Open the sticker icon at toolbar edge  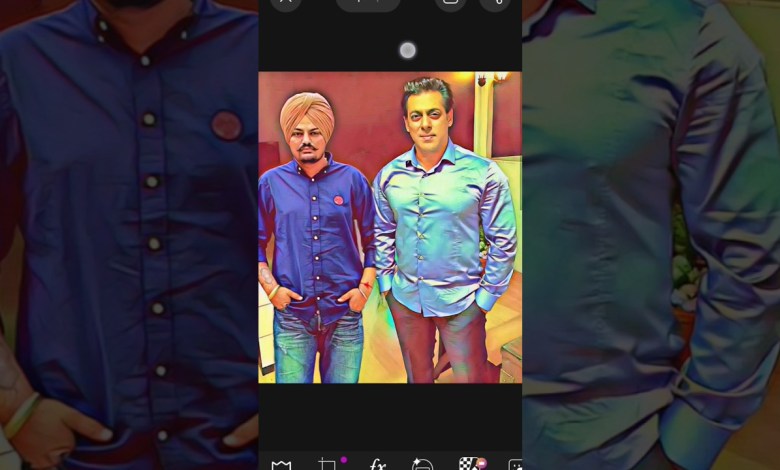[514, 465]
